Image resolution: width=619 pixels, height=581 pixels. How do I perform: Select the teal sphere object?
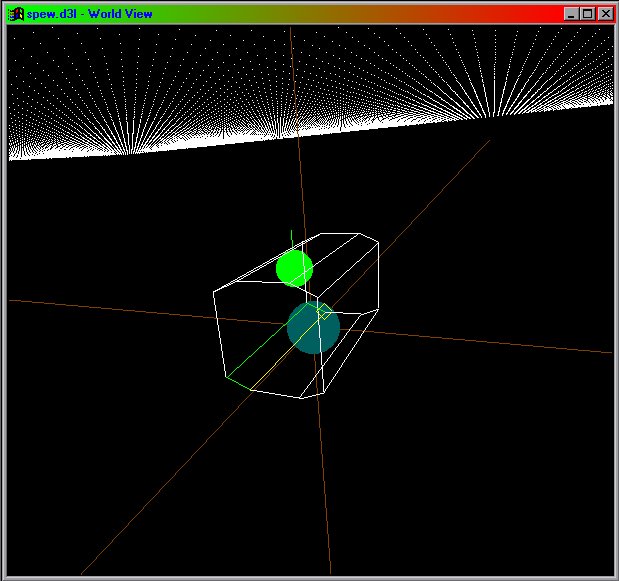[312, 328]
